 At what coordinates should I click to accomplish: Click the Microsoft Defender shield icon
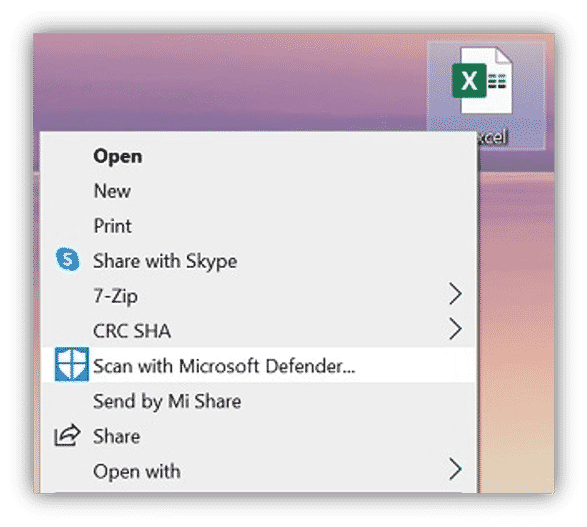click(x=72, y=364)
